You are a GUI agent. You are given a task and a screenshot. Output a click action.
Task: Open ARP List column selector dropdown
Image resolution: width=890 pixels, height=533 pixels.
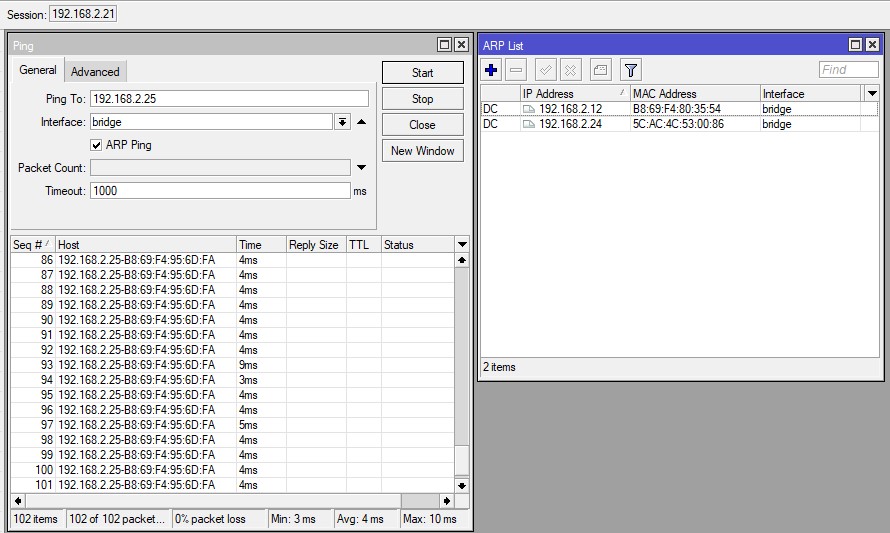click(x=872, y=93)
